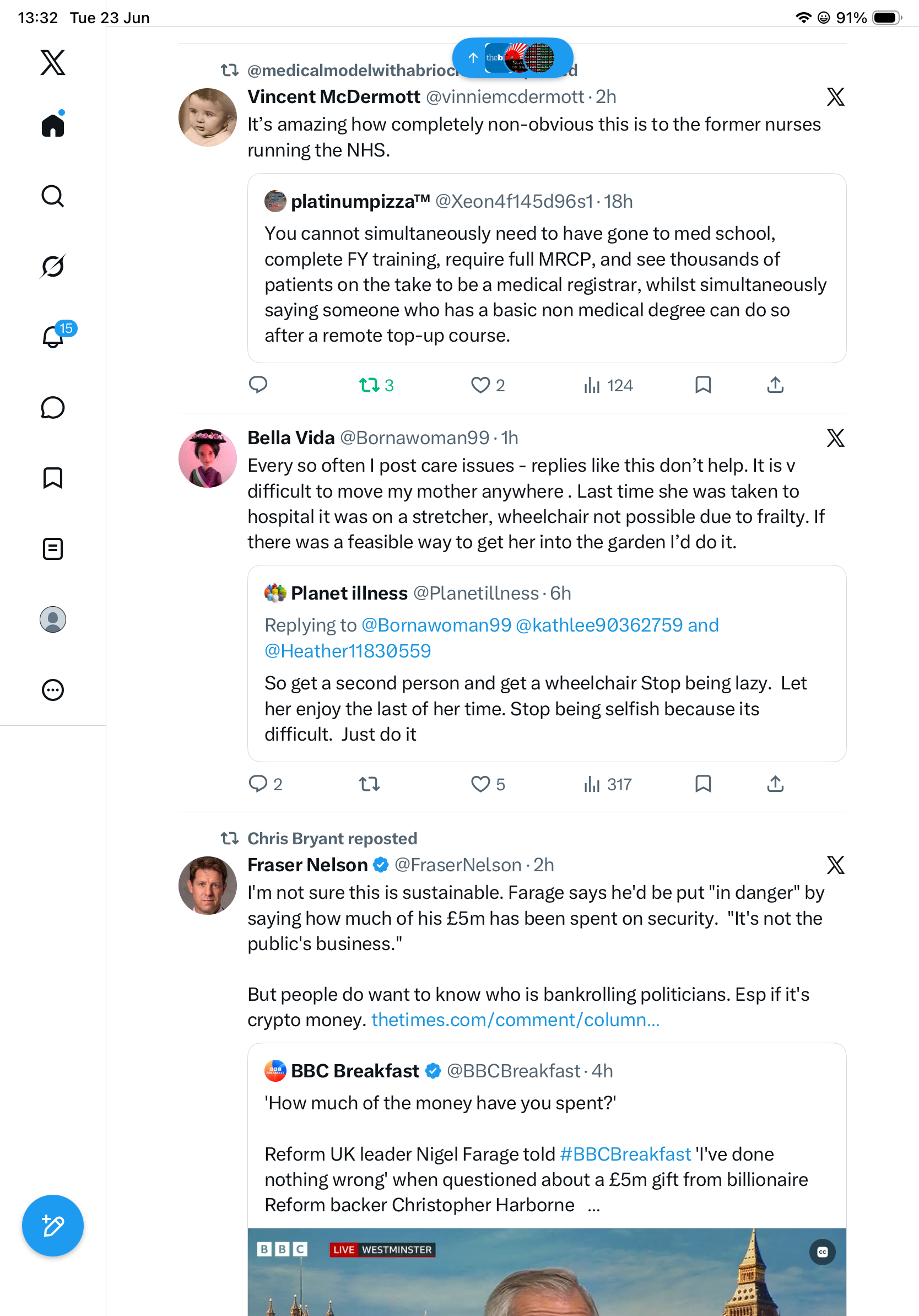
Task: Bookmark Vincent McDermott's post
Action: point(703,385)
